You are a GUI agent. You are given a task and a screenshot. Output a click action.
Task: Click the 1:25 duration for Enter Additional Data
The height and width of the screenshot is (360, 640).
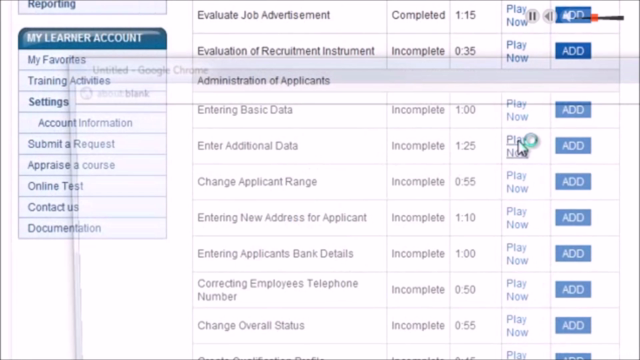click(x=465, y=146)
